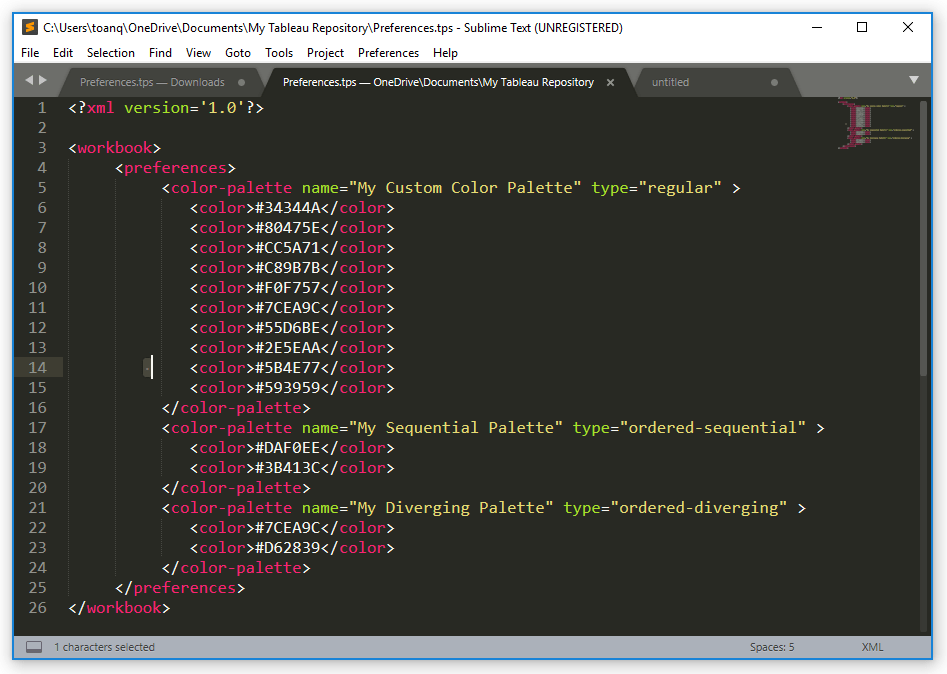Change indentation via Spaces: 5
The width and height of the screenshot is (947, 674).
coord(772,647)
